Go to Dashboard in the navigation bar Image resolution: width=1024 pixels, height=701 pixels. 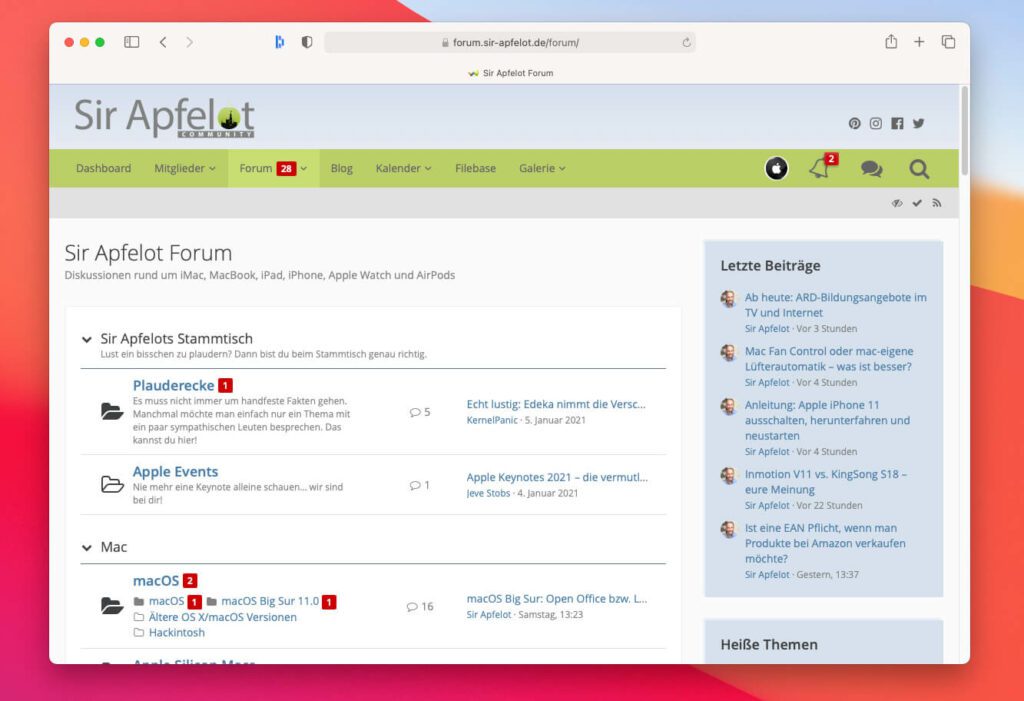point(103,168)
